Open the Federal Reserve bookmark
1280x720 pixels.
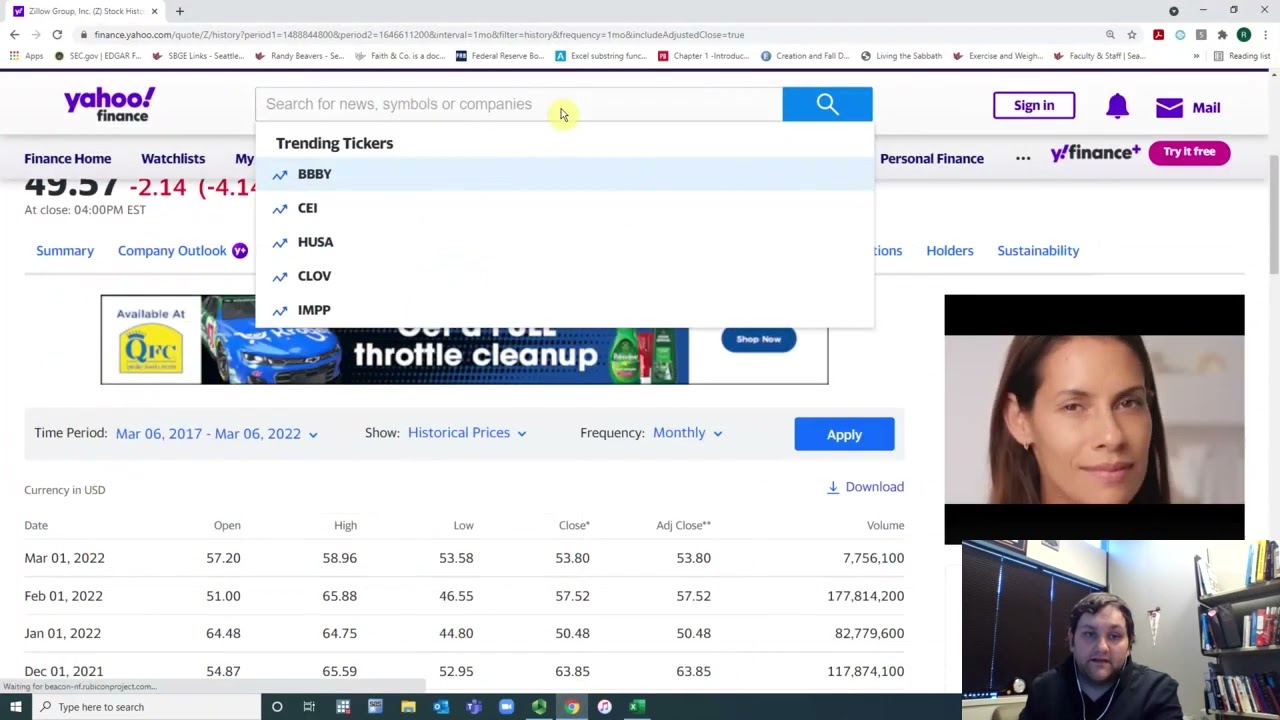500,56
